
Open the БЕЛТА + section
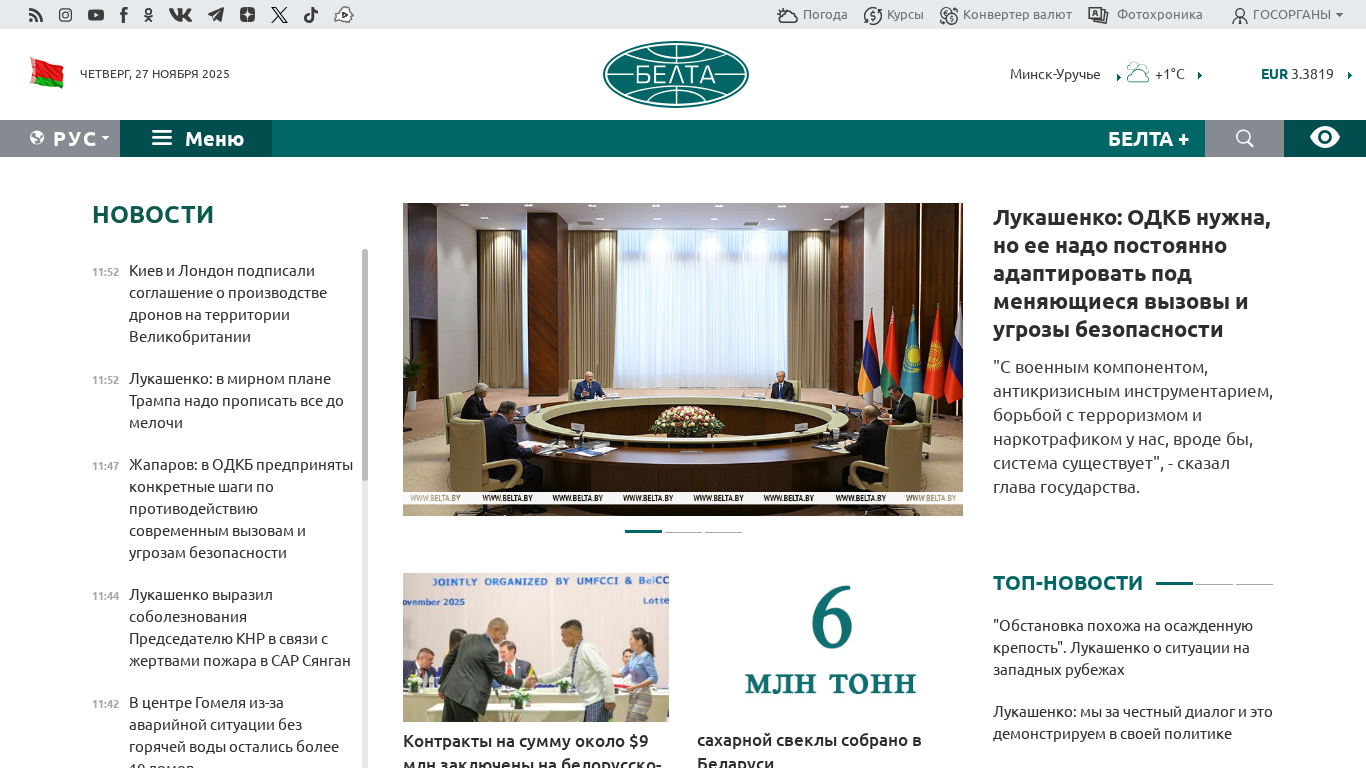point(1148,139)
